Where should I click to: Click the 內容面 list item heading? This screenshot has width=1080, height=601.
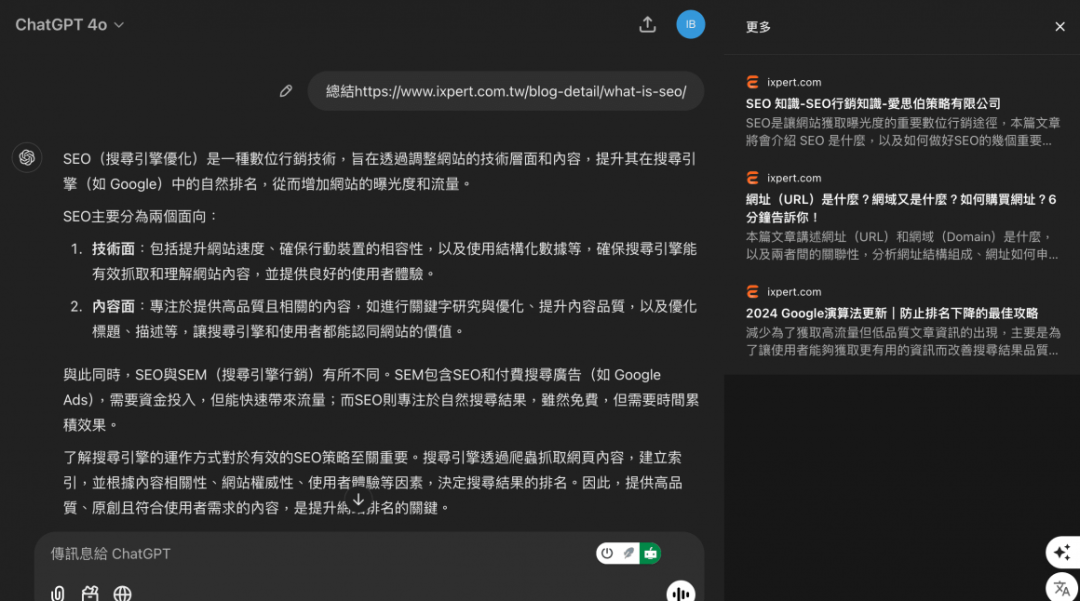(113, 306)
